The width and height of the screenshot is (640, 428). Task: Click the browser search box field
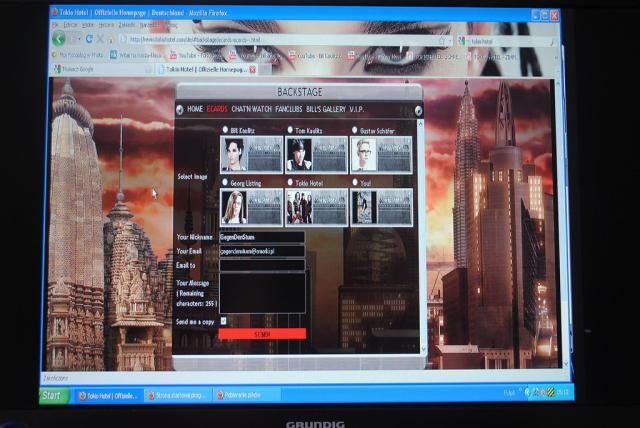click(x=508, y=41)
